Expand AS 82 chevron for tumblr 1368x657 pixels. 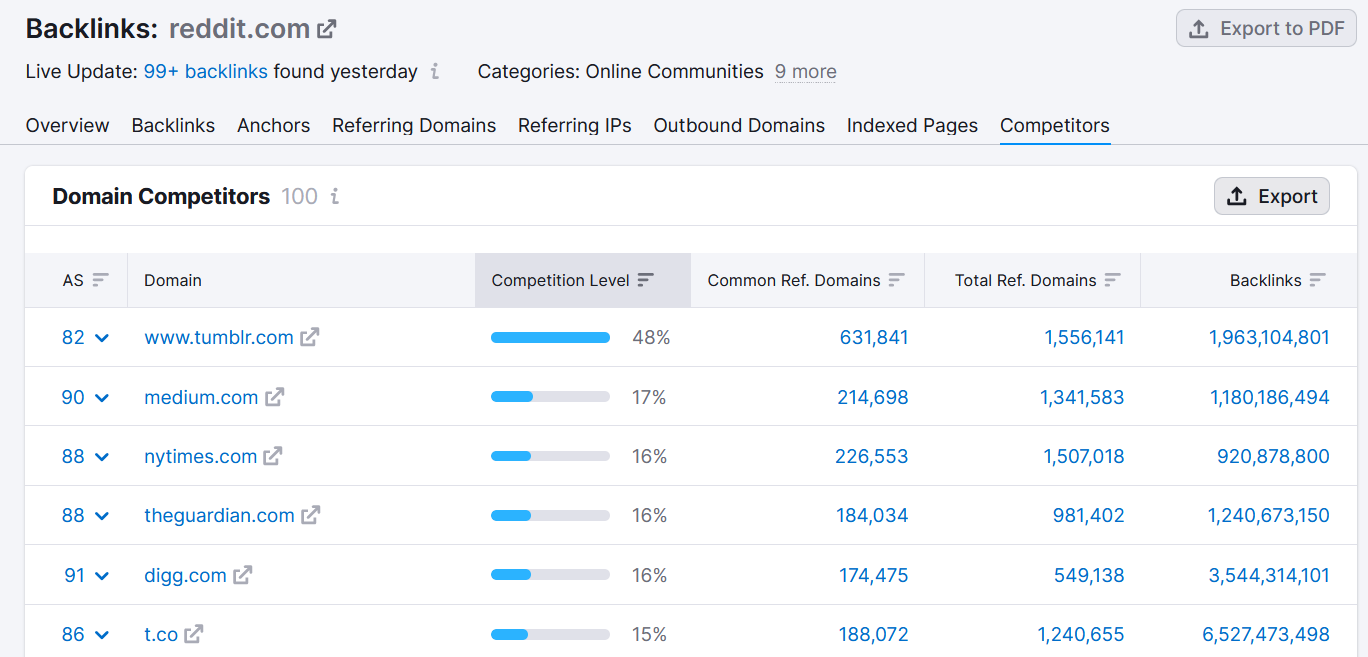click(x=102, y=338)
